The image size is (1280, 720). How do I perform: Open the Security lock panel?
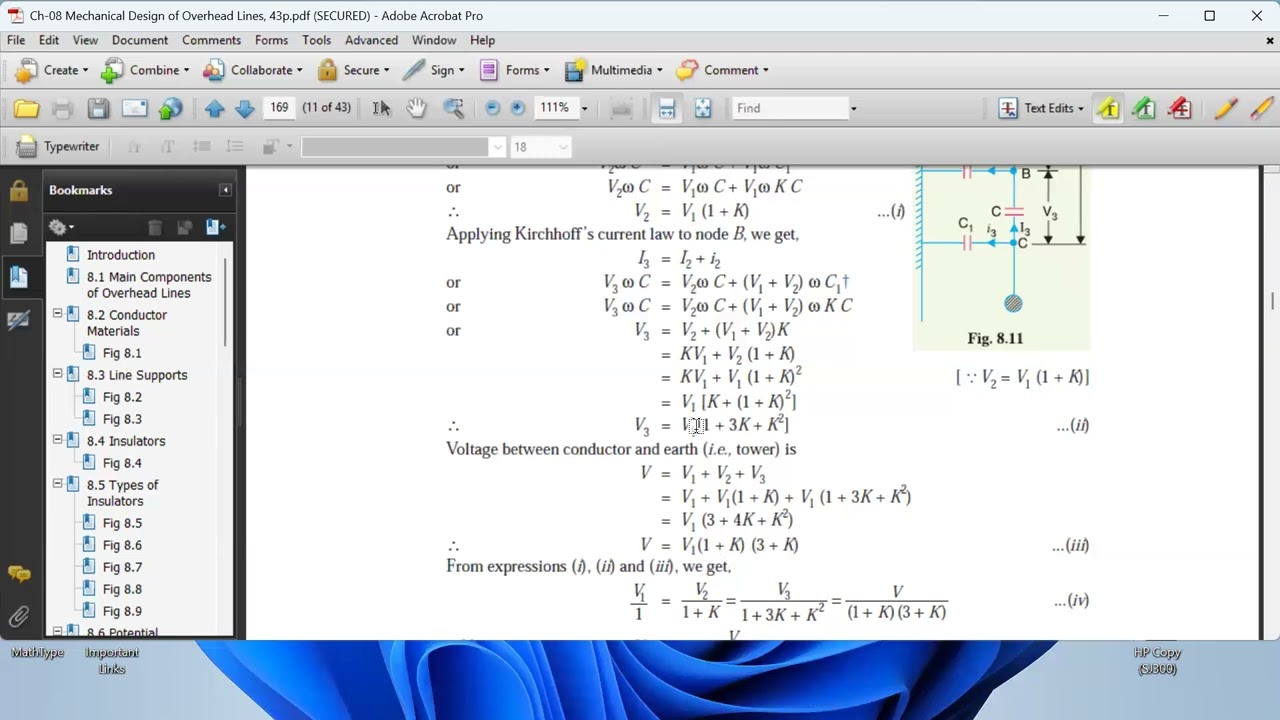point(19,190)
